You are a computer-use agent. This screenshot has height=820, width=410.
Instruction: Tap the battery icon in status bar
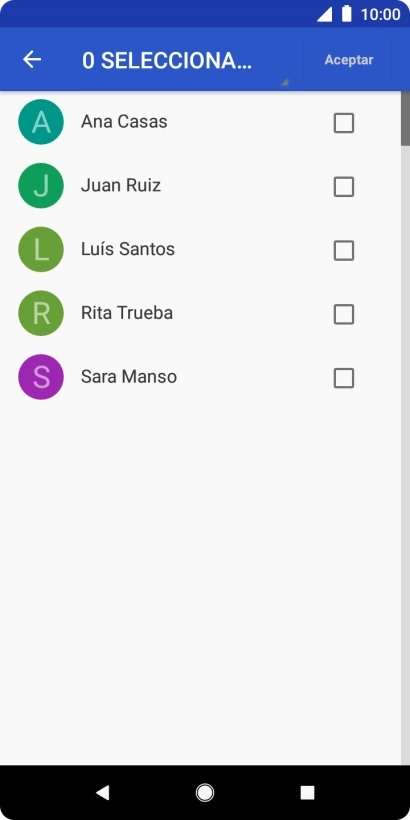[x=347, y=14]
